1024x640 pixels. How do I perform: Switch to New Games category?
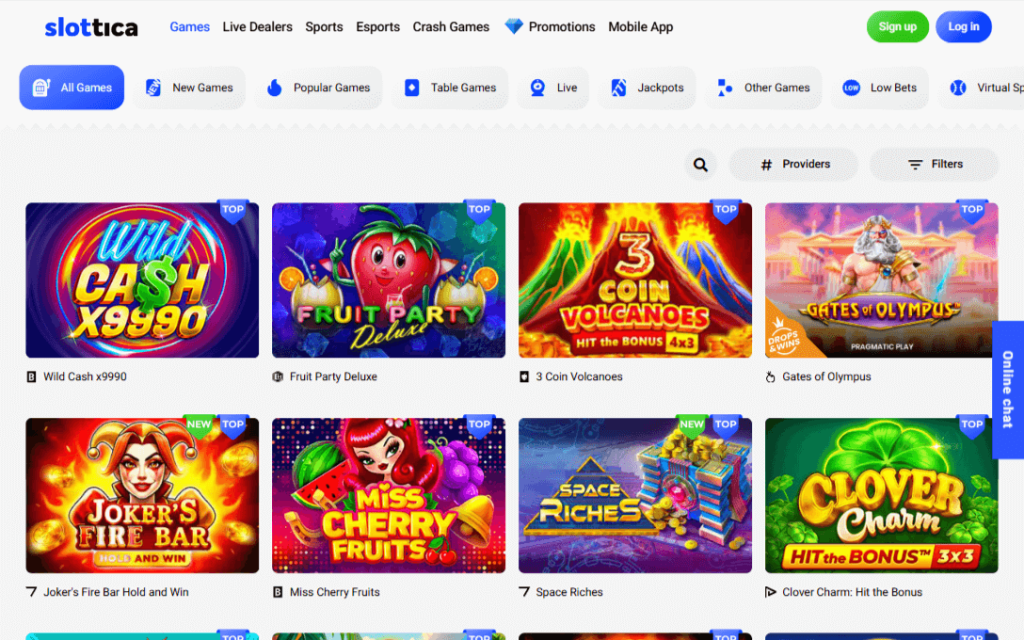(189, 88)
